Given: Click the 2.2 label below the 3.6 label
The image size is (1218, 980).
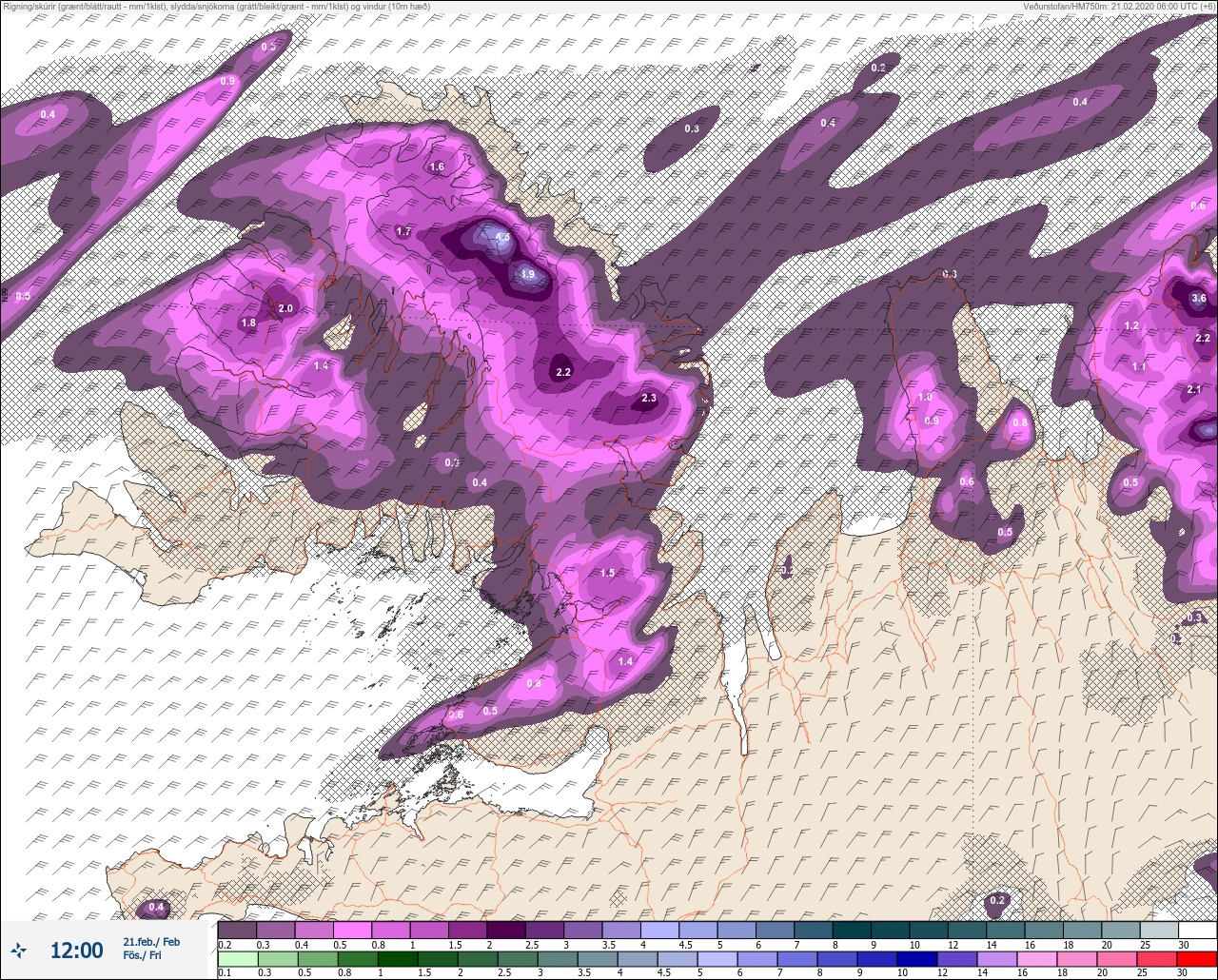Looking at the screenshot, I should [1203, 338].
